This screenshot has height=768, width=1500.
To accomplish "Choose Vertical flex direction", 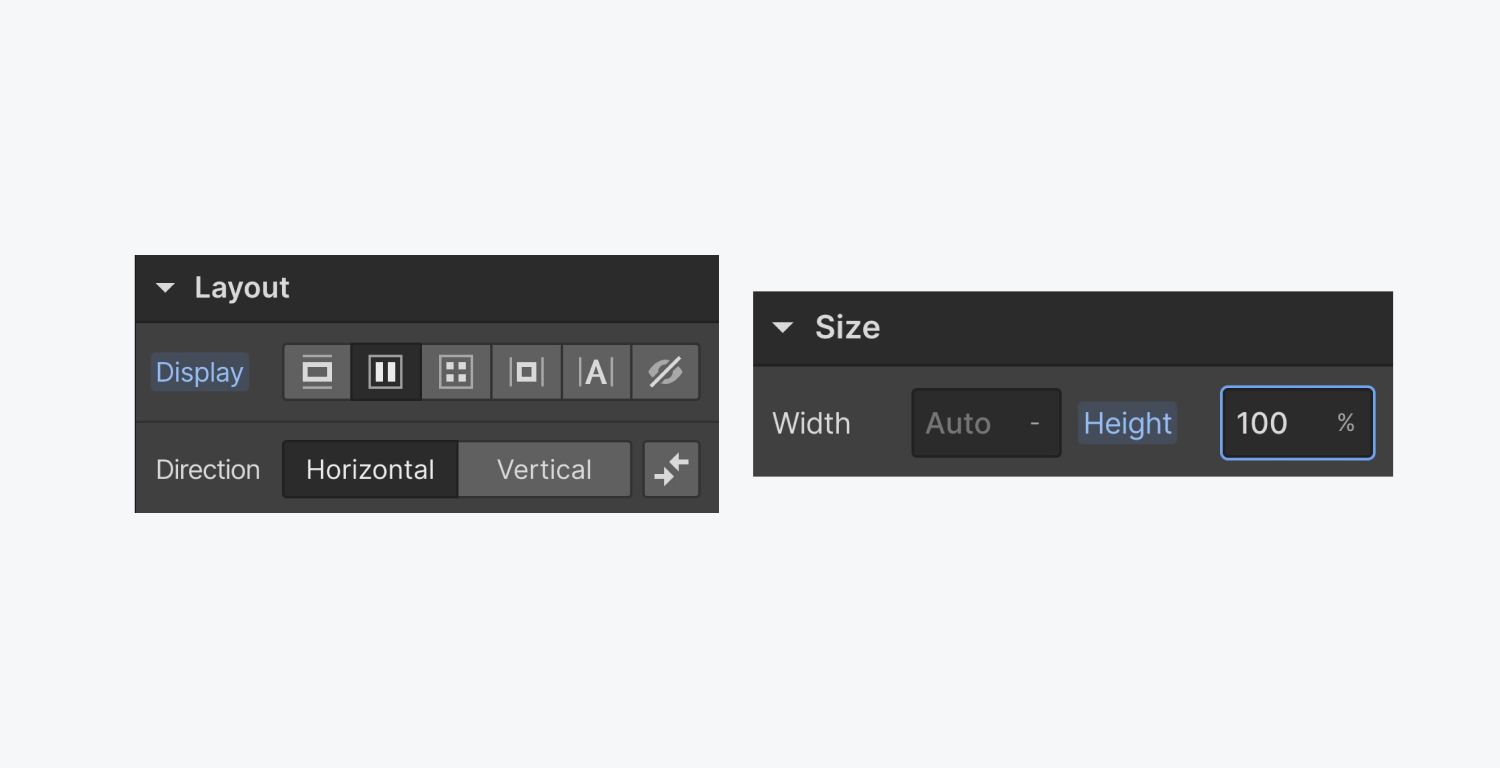I will tap(544, 469).
